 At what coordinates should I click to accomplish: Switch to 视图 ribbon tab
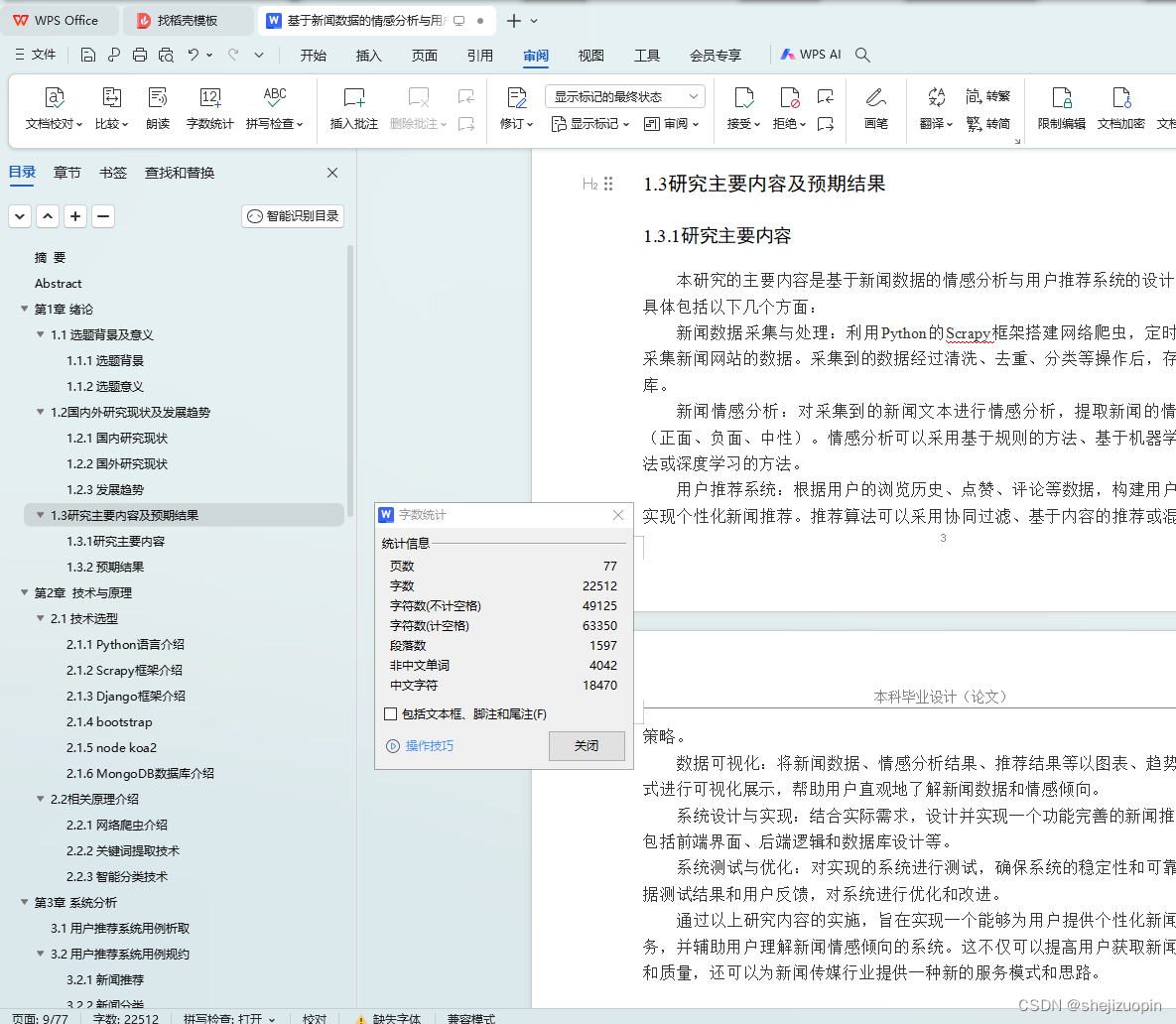click(591, 56)
